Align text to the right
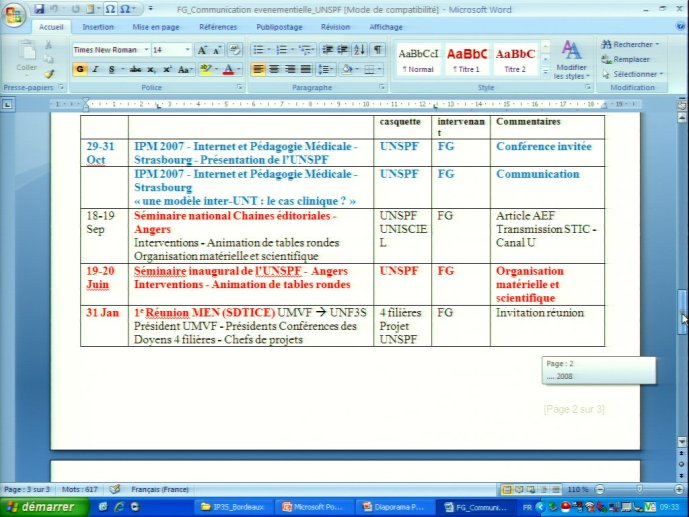The height and width of the screenshot is (517, 689). (290, 69)
